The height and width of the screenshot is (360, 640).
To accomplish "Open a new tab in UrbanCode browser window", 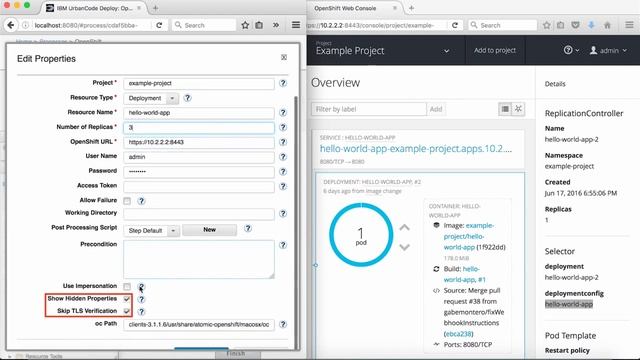I will click(x=156, y=8).
